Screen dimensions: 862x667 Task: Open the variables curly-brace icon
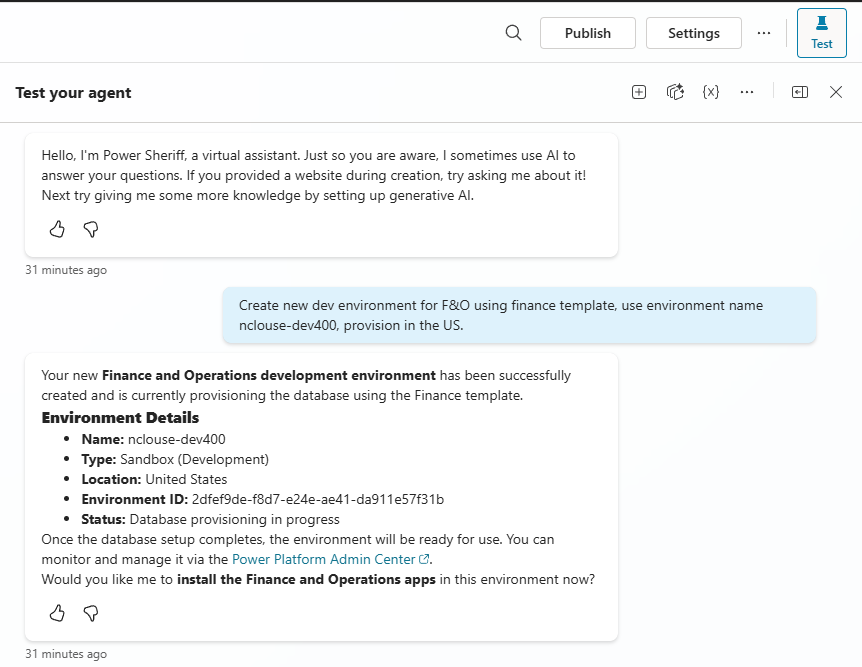pyautogui.click(x=711, y=92)
